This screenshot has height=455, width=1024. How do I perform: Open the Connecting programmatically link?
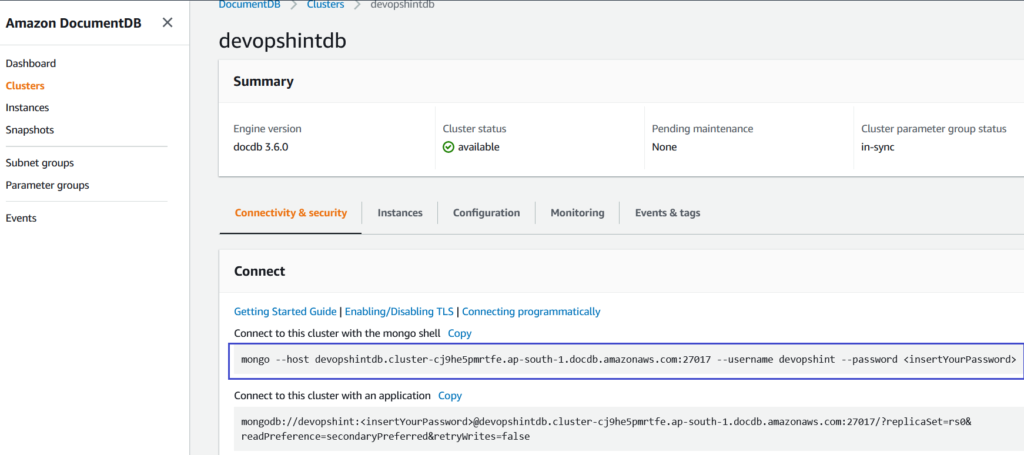pos(531,311)
